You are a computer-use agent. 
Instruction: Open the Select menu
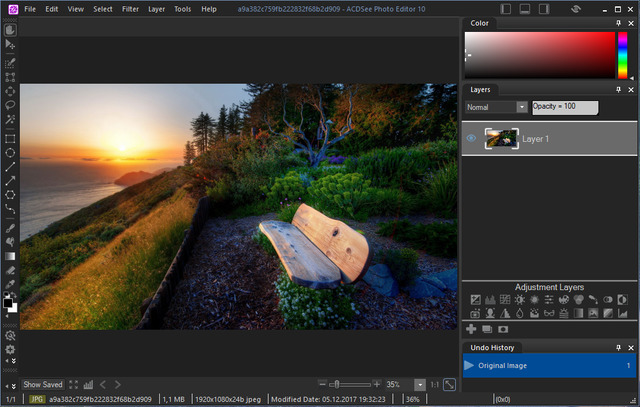[x=102, y=9]
